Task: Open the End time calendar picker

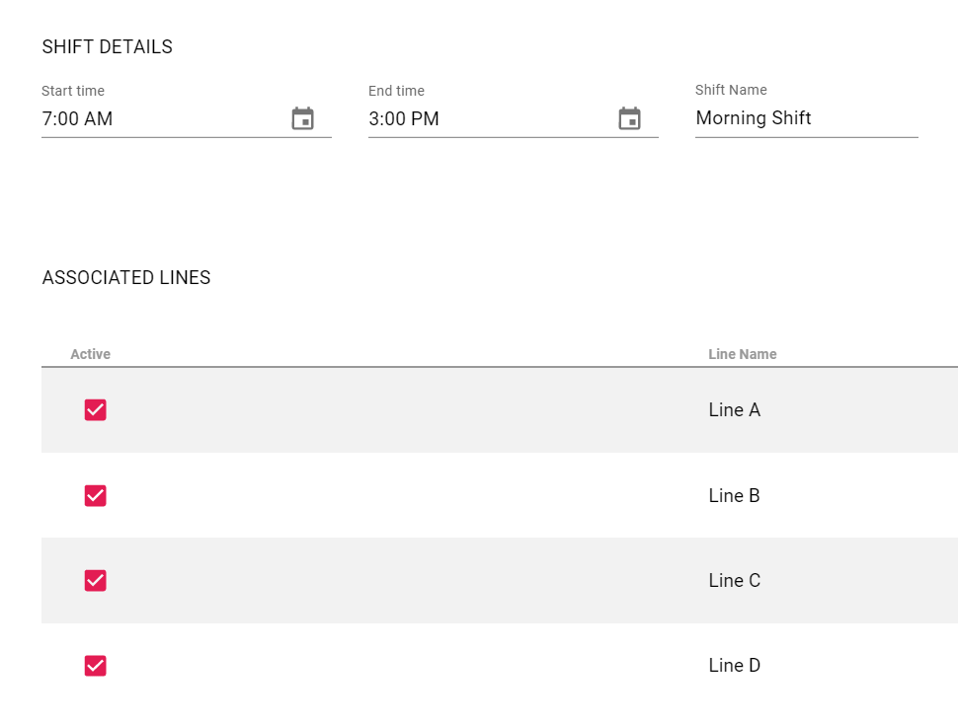Action: click(x=629, y=119)
